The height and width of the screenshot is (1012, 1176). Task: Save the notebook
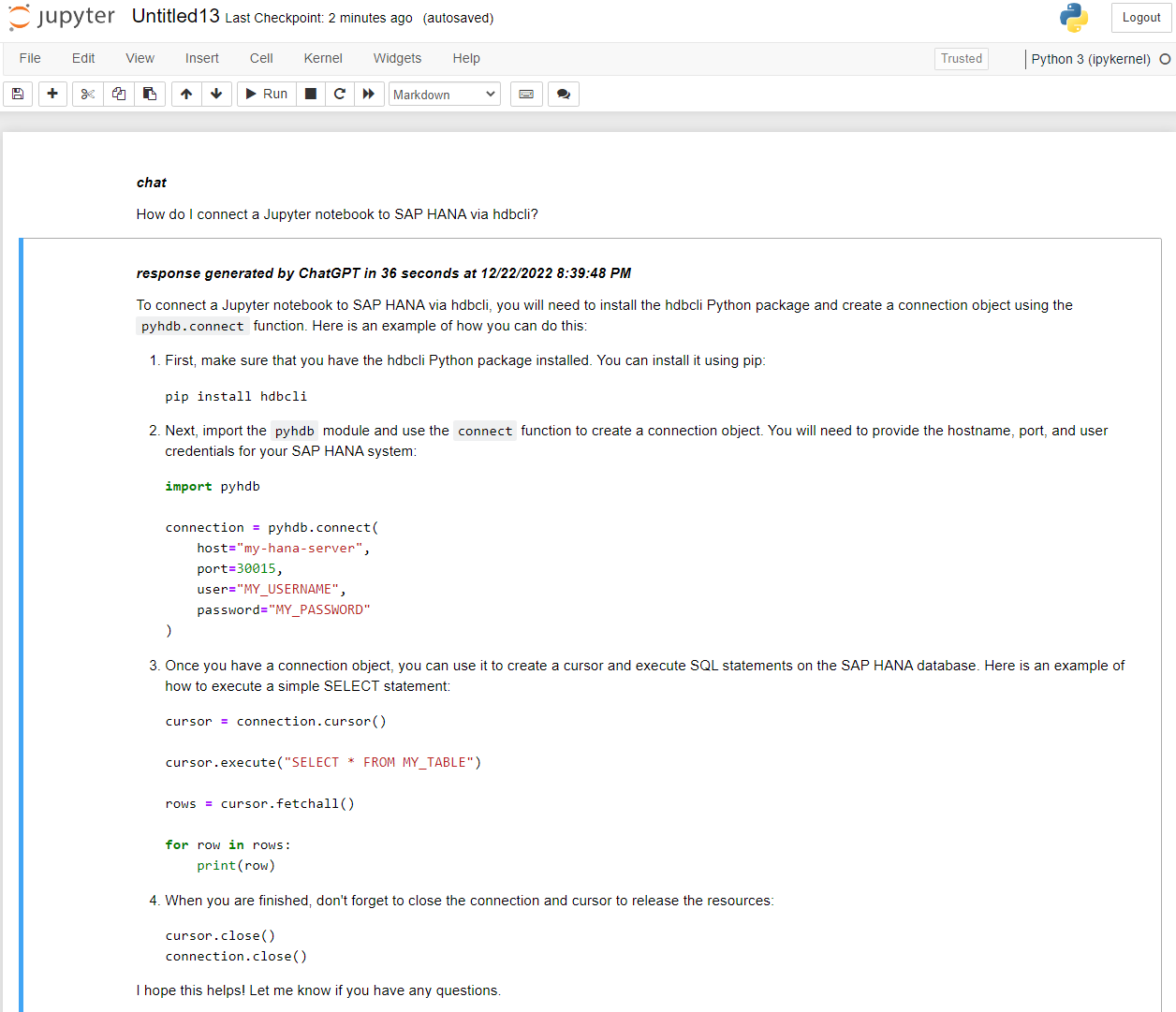17,94
